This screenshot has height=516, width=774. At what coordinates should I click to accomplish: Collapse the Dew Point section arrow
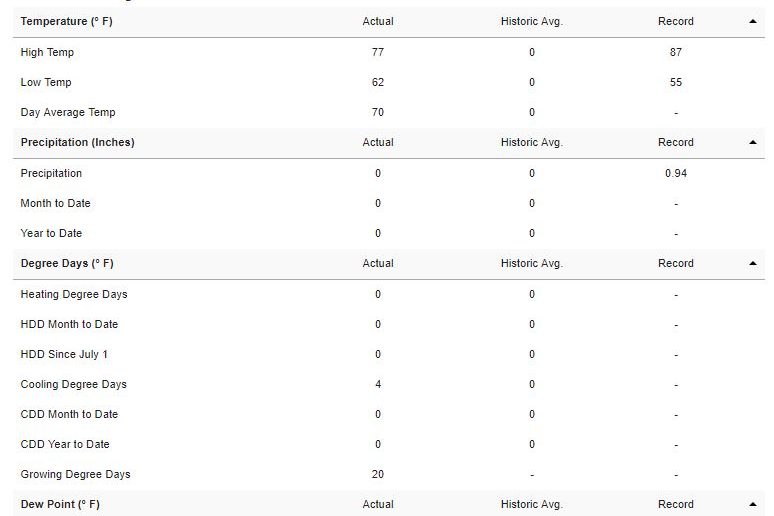752,504
